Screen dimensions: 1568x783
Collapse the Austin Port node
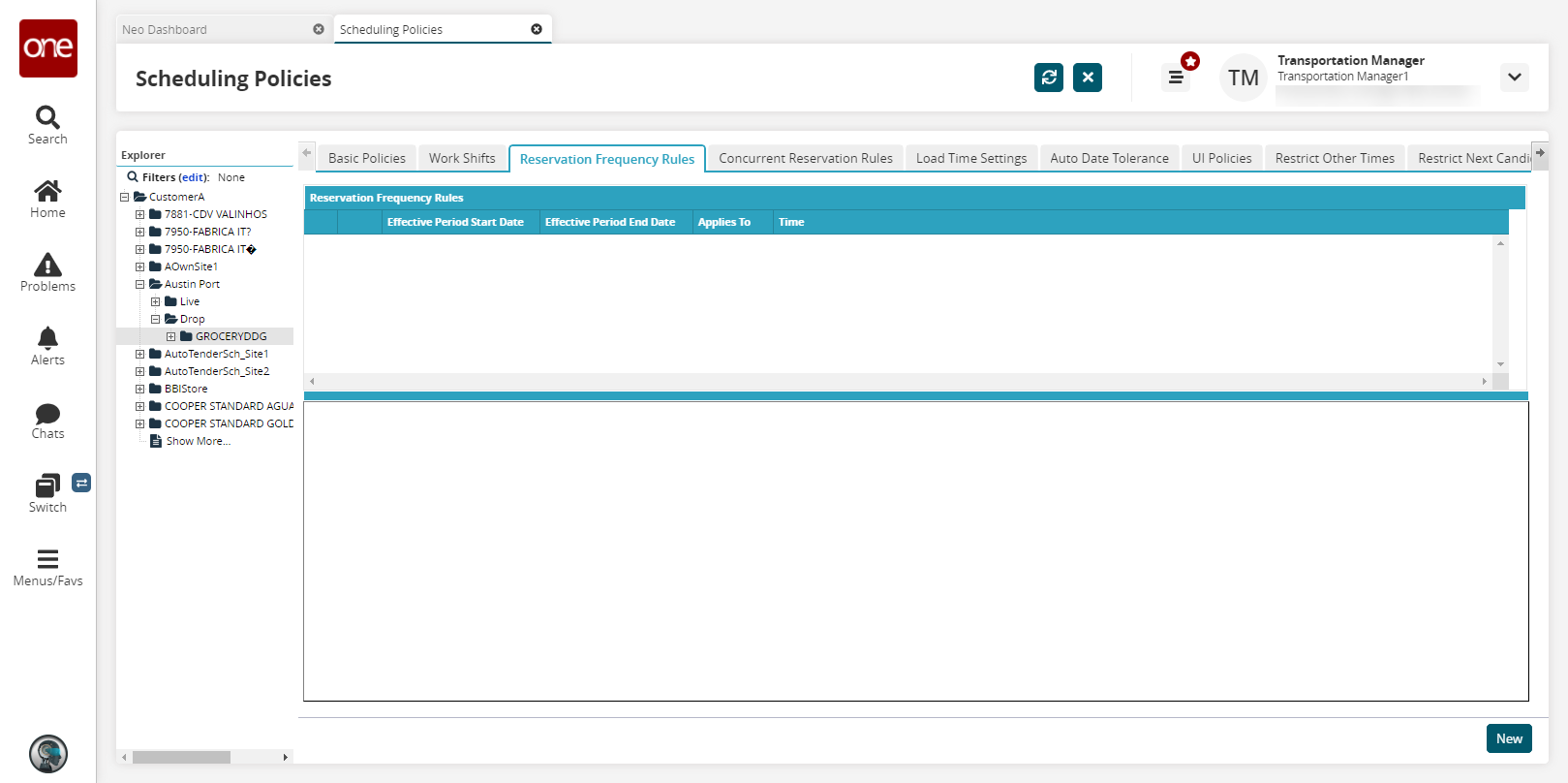[x=140, y=284]
